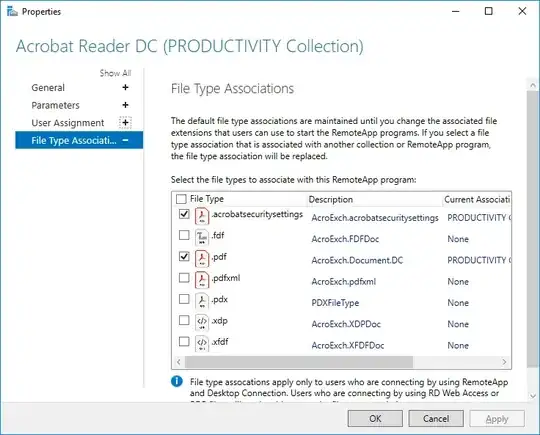
Task: Open the Parameters section
Action: (55, 105)
